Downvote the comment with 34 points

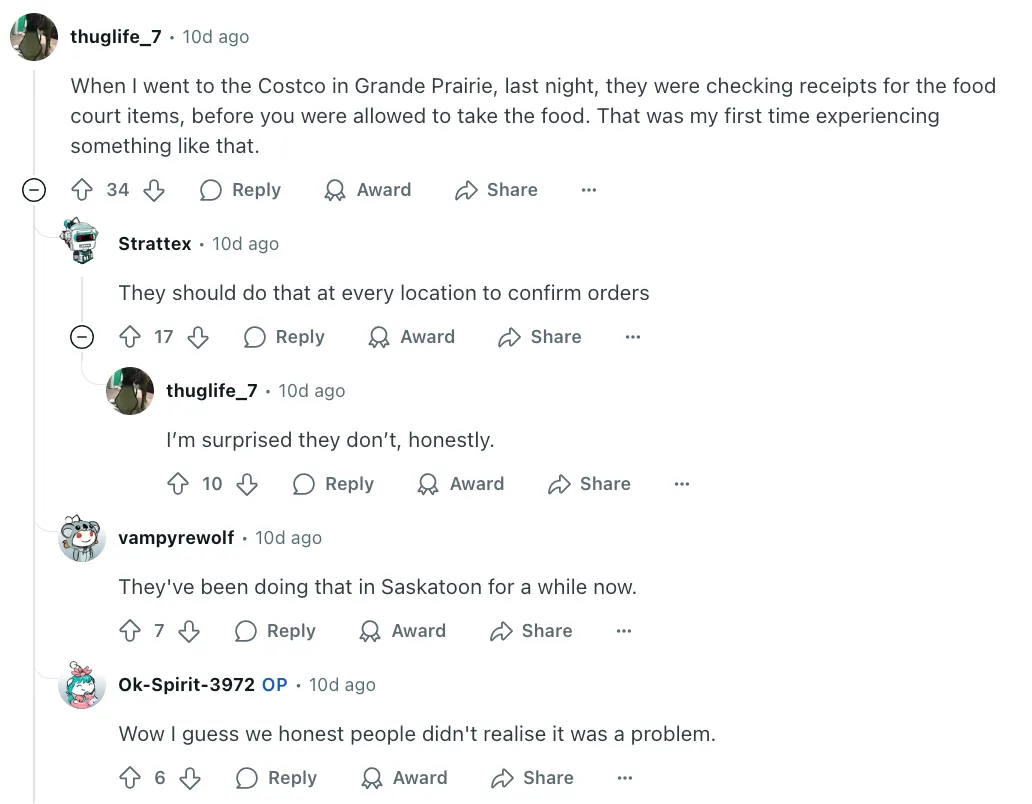pyautogui.click(x=154, y=190)
